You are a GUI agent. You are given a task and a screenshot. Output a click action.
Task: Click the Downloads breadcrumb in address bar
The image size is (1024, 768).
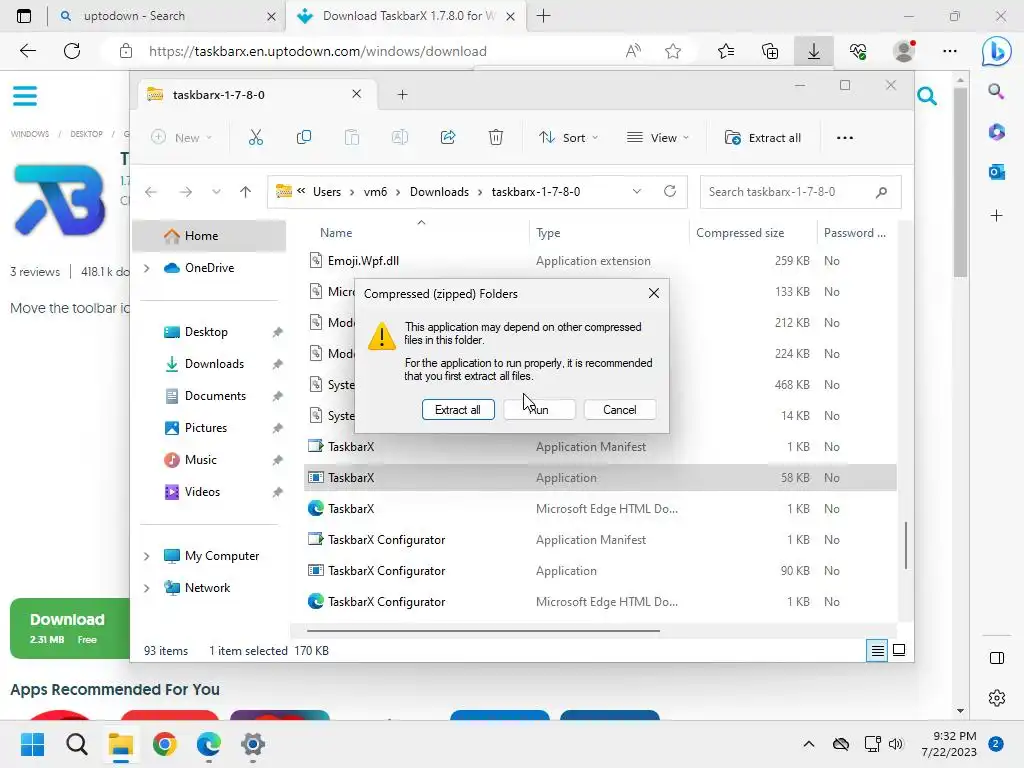coord(440,192)
